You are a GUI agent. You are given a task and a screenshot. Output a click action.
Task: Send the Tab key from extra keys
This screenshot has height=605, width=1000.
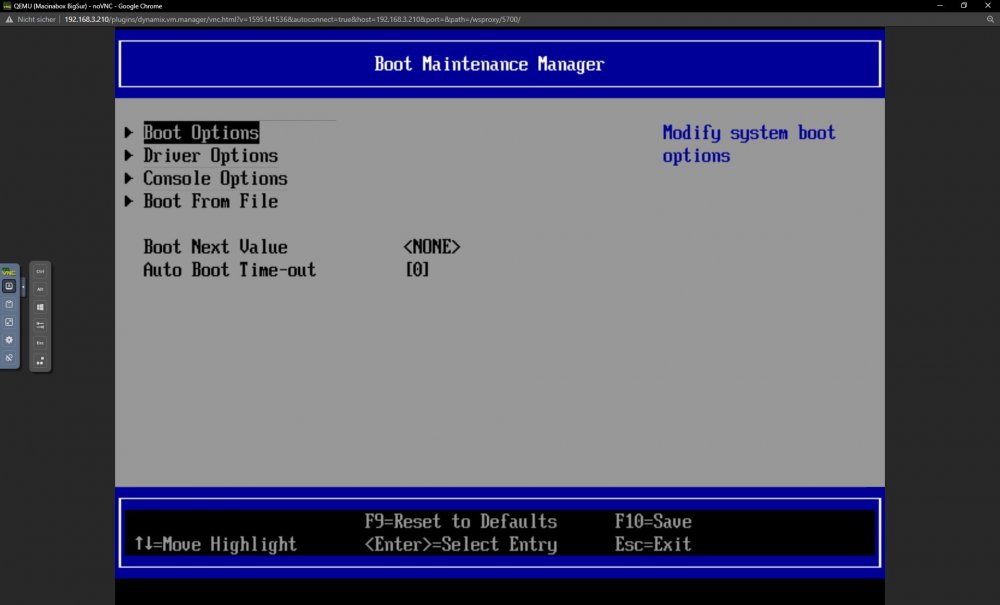[40, 325]
